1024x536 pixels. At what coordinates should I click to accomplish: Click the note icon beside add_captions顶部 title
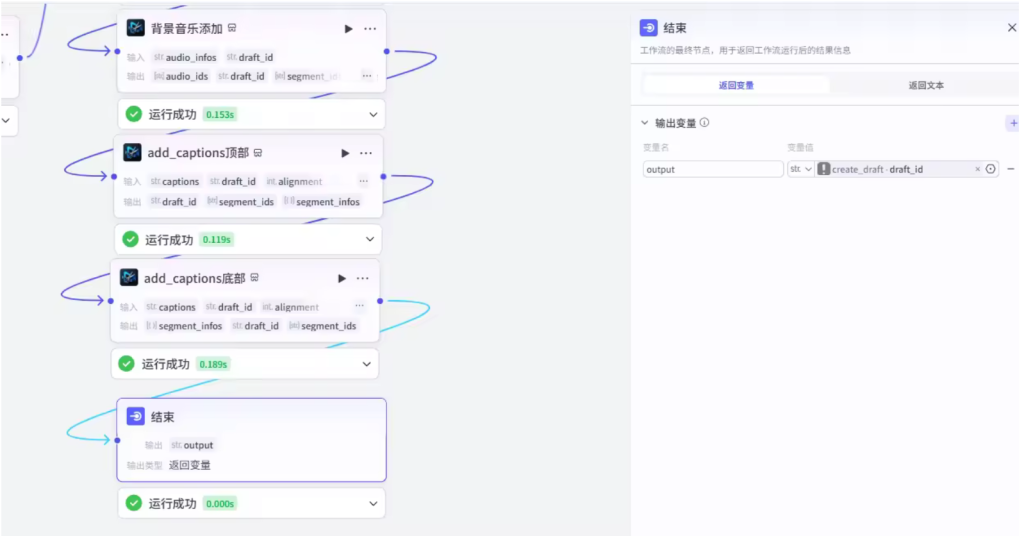tap(258, 153)
